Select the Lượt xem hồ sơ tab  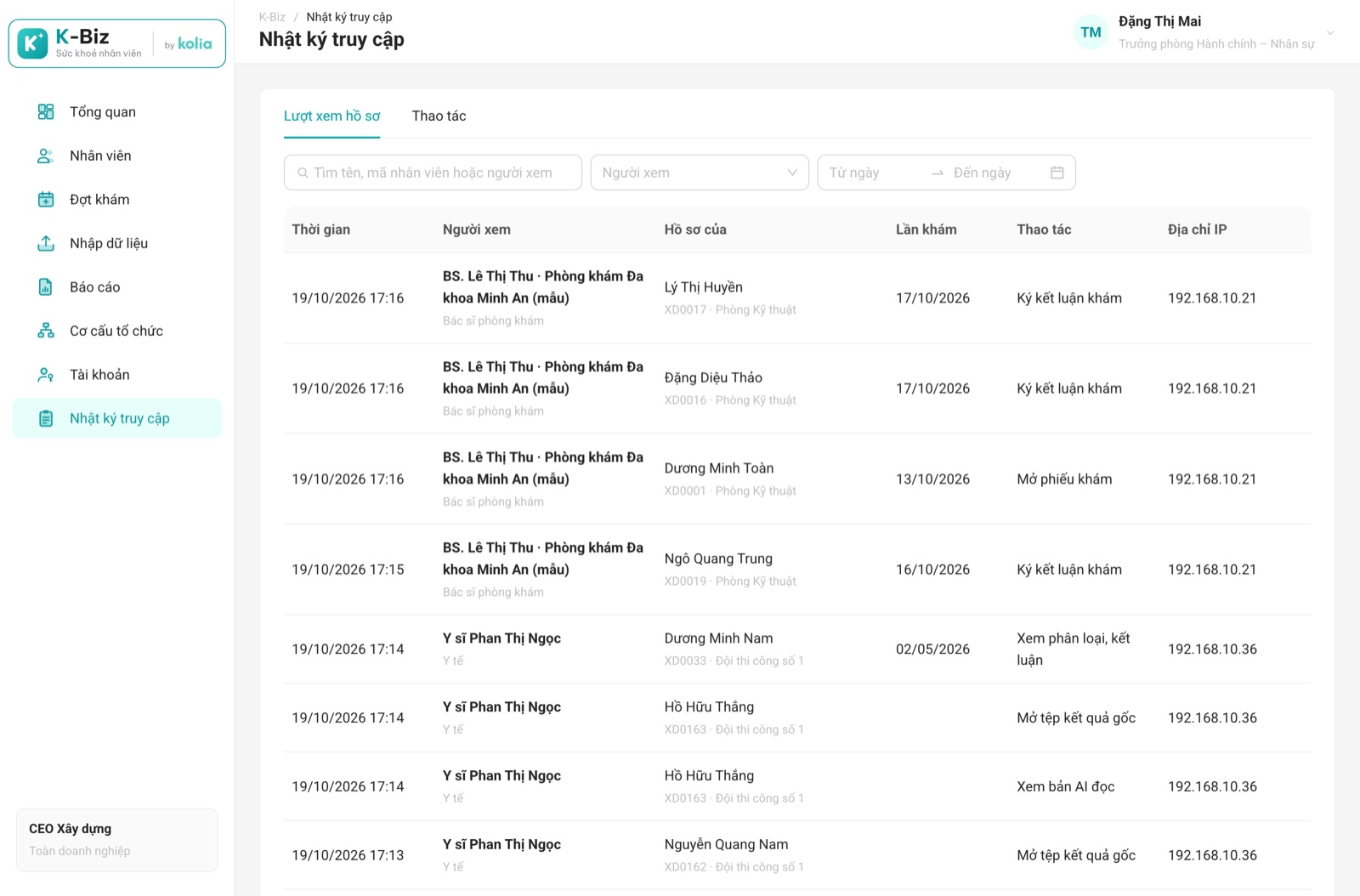click(x=331, y=116)
